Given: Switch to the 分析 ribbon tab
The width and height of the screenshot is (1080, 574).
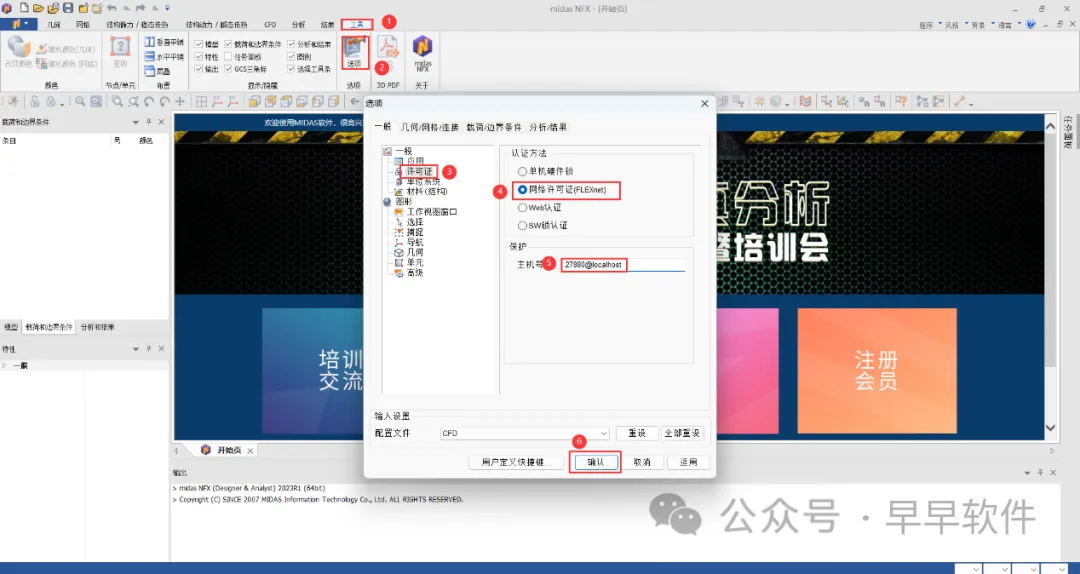Looking at the screenshot, I should point(298,24).
